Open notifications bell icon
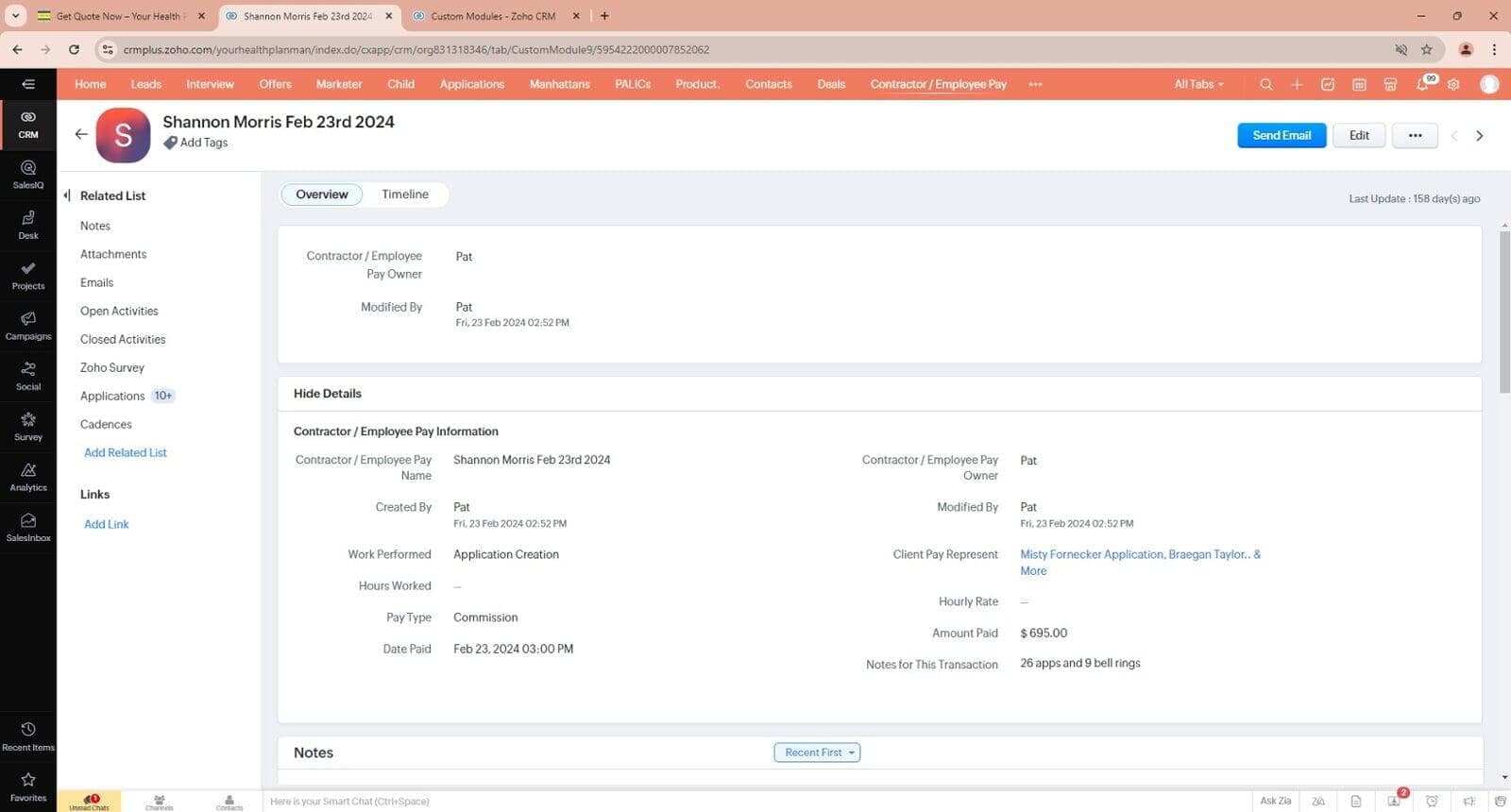 pyautogui.click(x=1422, y=84)
